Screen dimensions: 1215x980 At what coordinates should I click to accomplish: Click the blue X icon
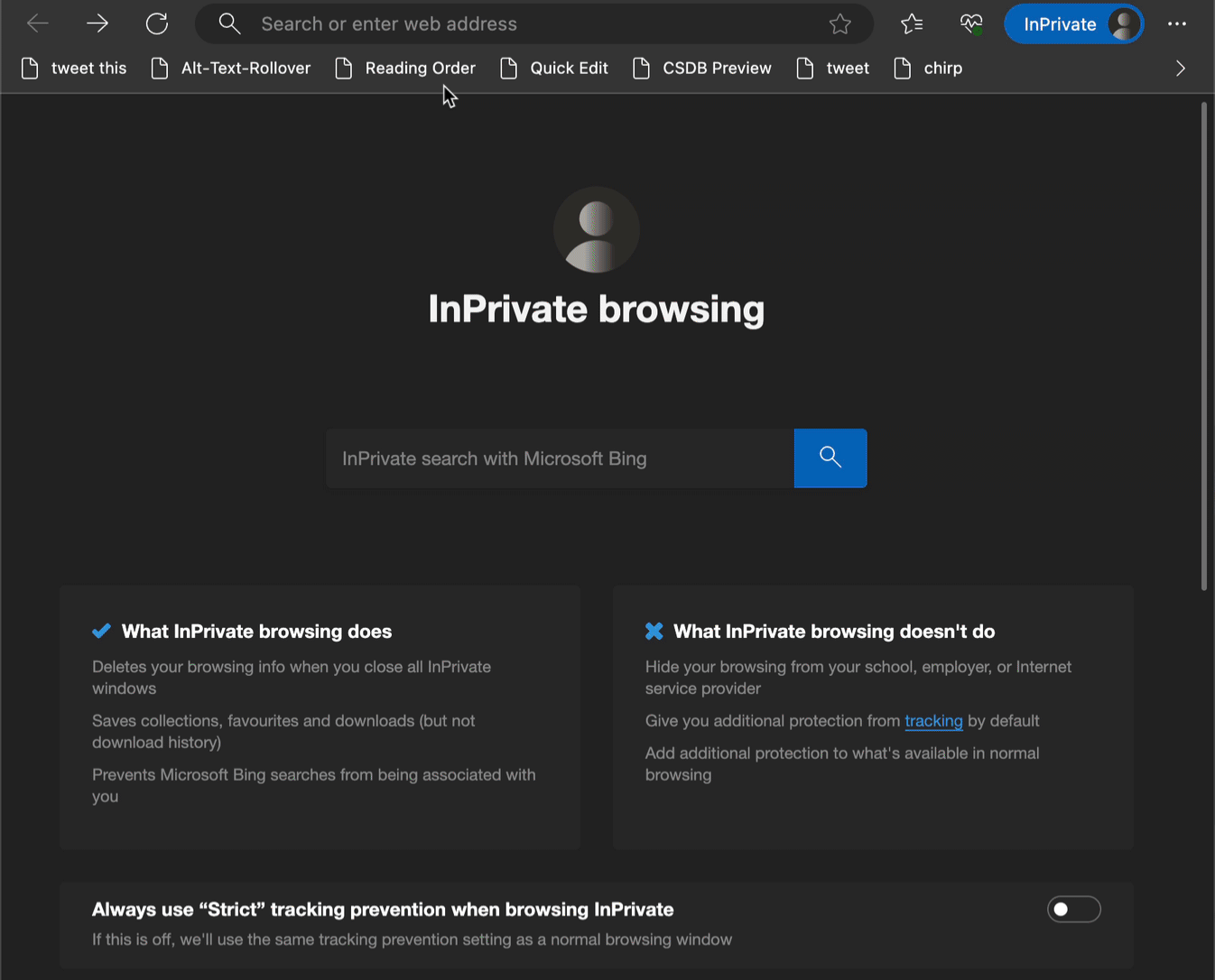click(654, 631)
